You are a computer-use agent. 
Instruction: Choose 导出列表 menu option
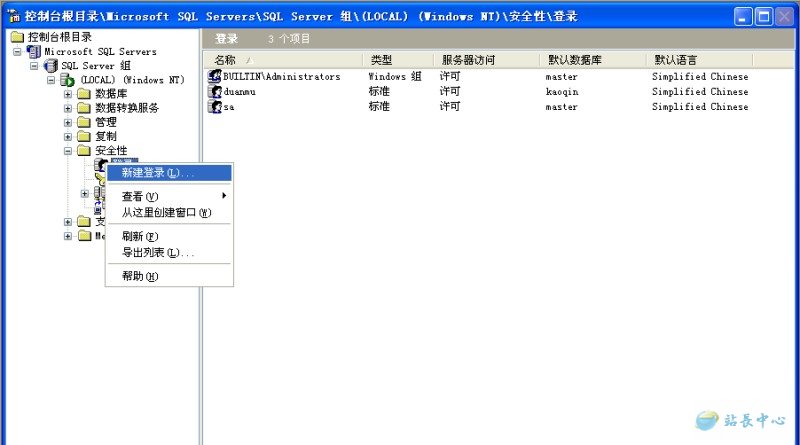tap(169, 253)
